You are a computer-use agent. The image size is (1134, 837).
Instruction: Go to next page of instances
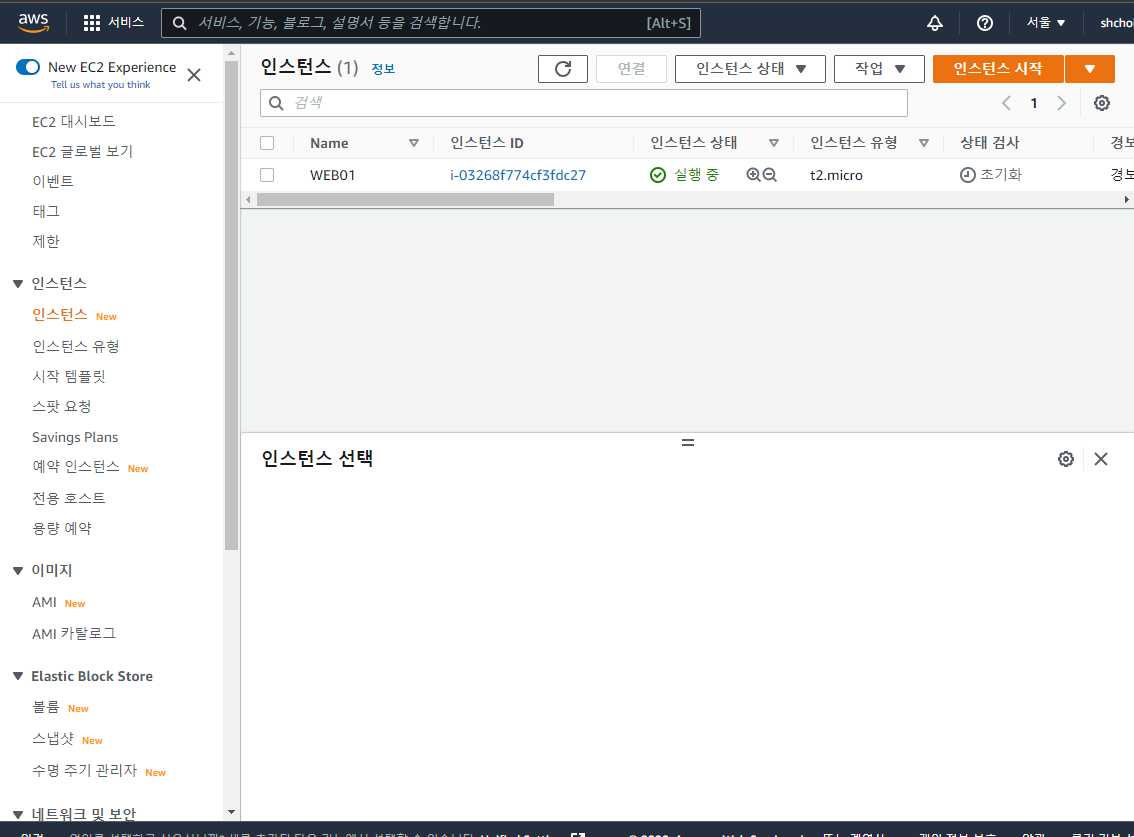(x=1061, y=103)
